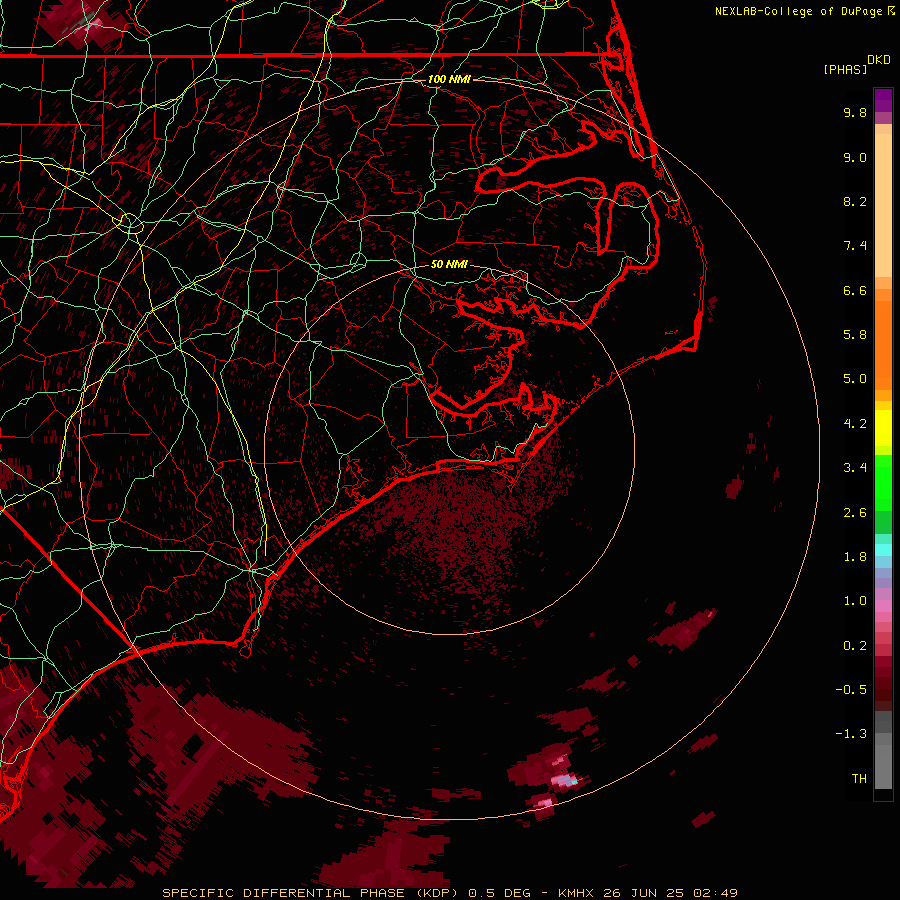Click the 6.6 value on color scale

[x=855, y=290]
